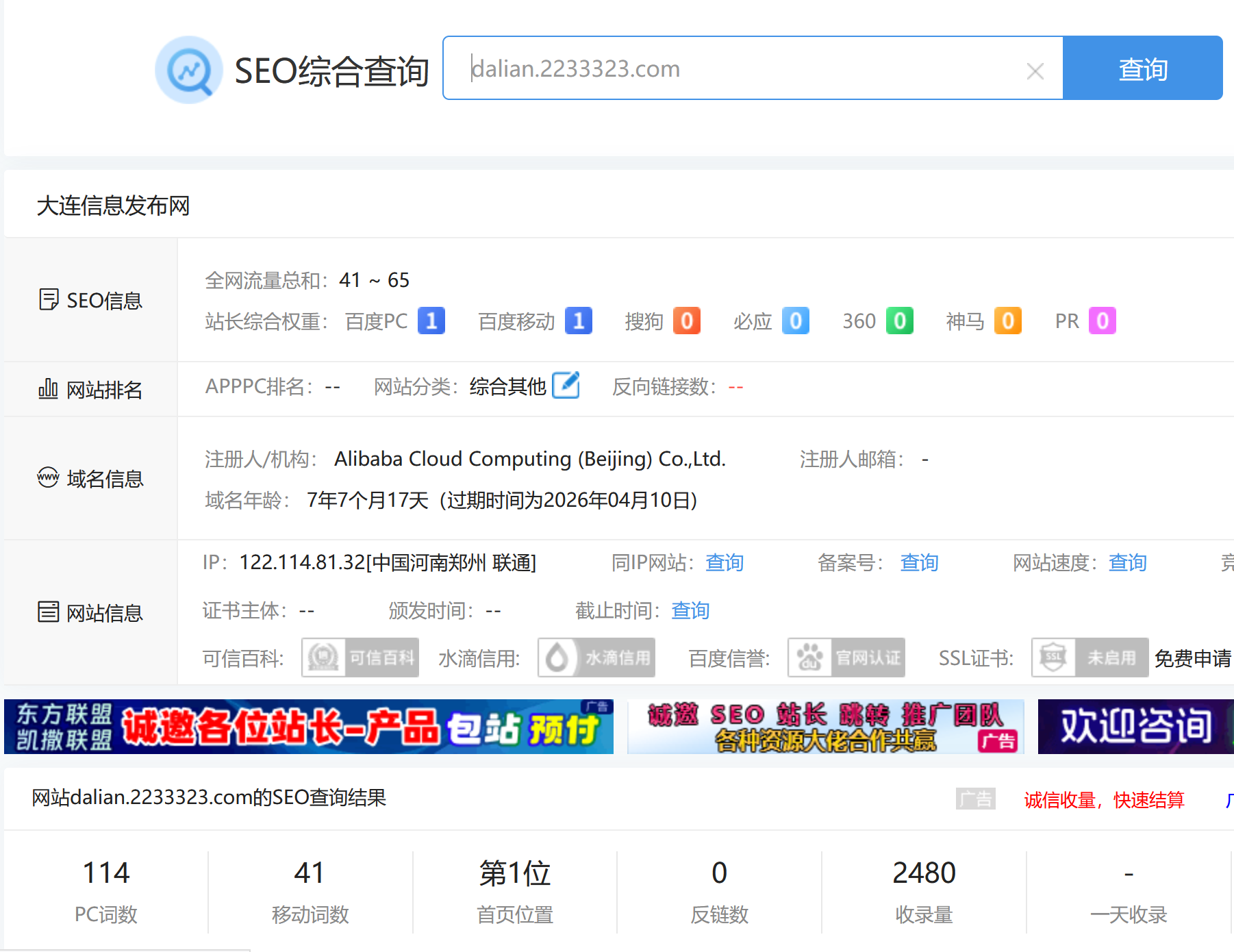Click the edit icon beside 综合其他
Viewport: 1234px width, 952px height.
566,386
